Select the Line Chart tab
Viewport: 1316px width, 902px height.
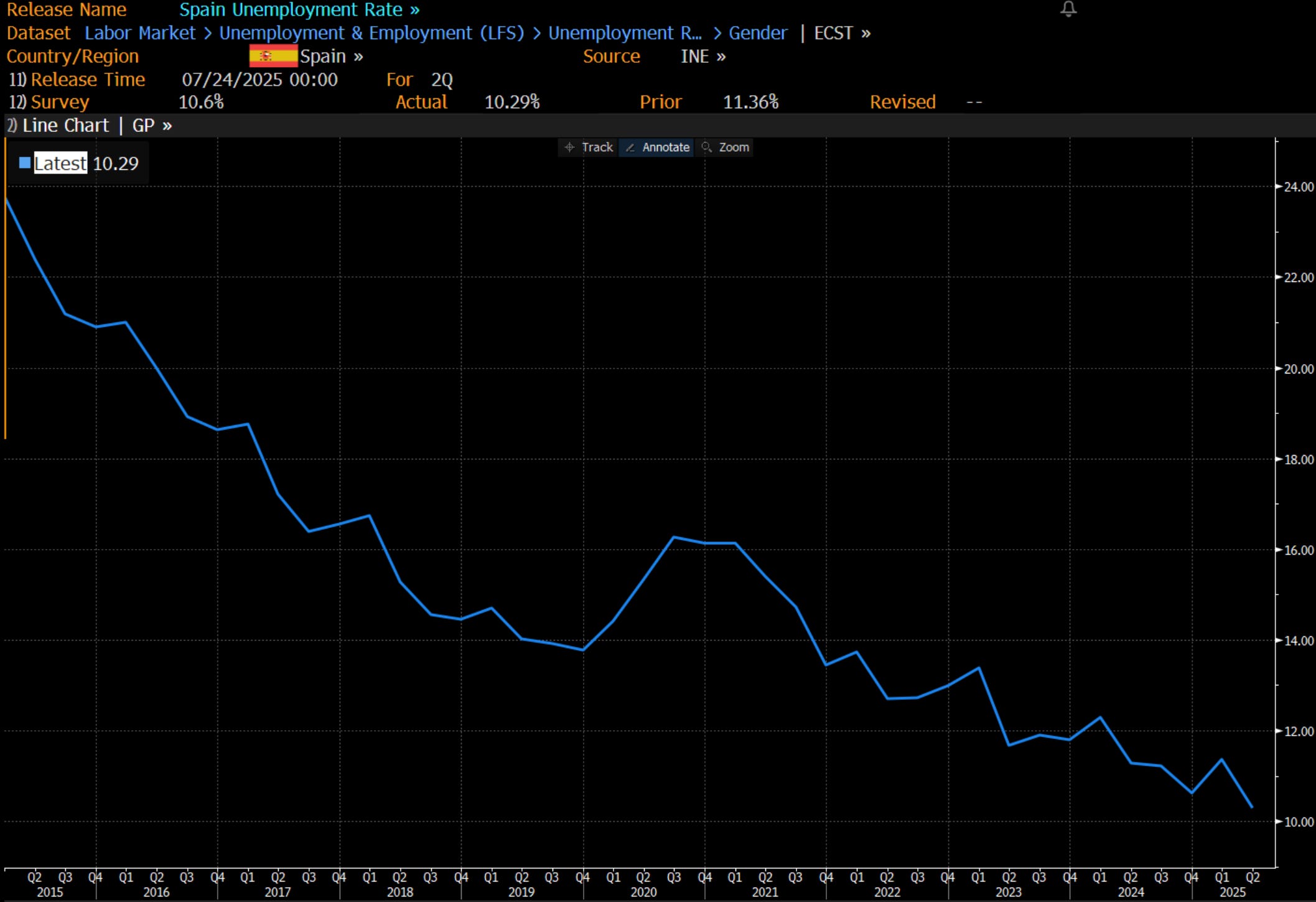[65, 126]
